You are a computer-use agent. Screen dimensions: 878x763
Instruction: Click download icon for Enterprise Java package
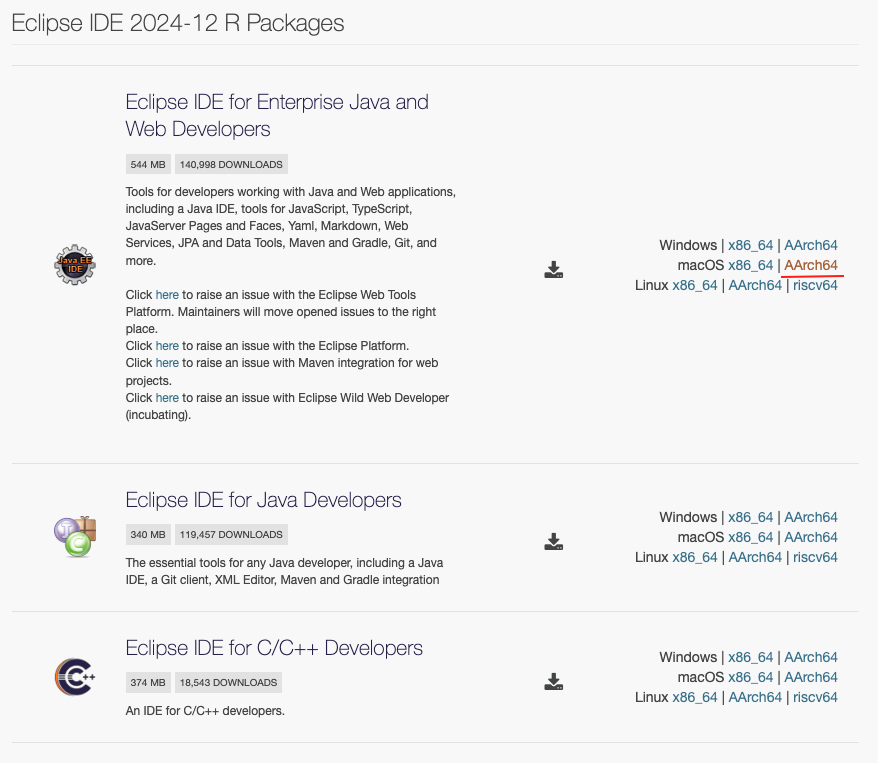point(553,269)
